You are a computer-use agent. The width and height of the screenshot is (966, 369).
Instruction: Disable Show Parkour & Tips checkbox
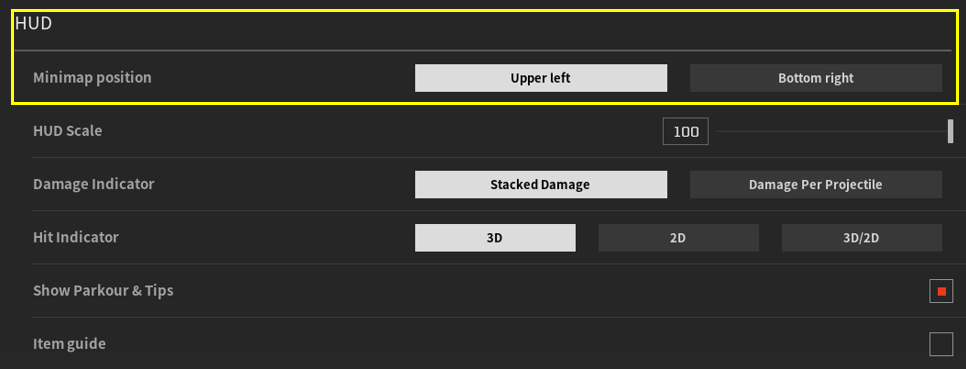[x=941, y=291]
